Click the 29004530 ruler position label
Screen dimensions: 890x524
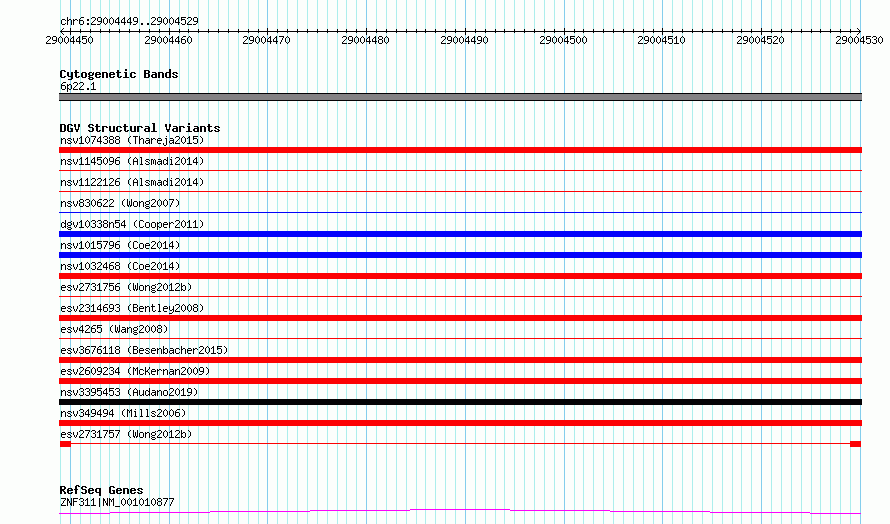click(859, 40)
